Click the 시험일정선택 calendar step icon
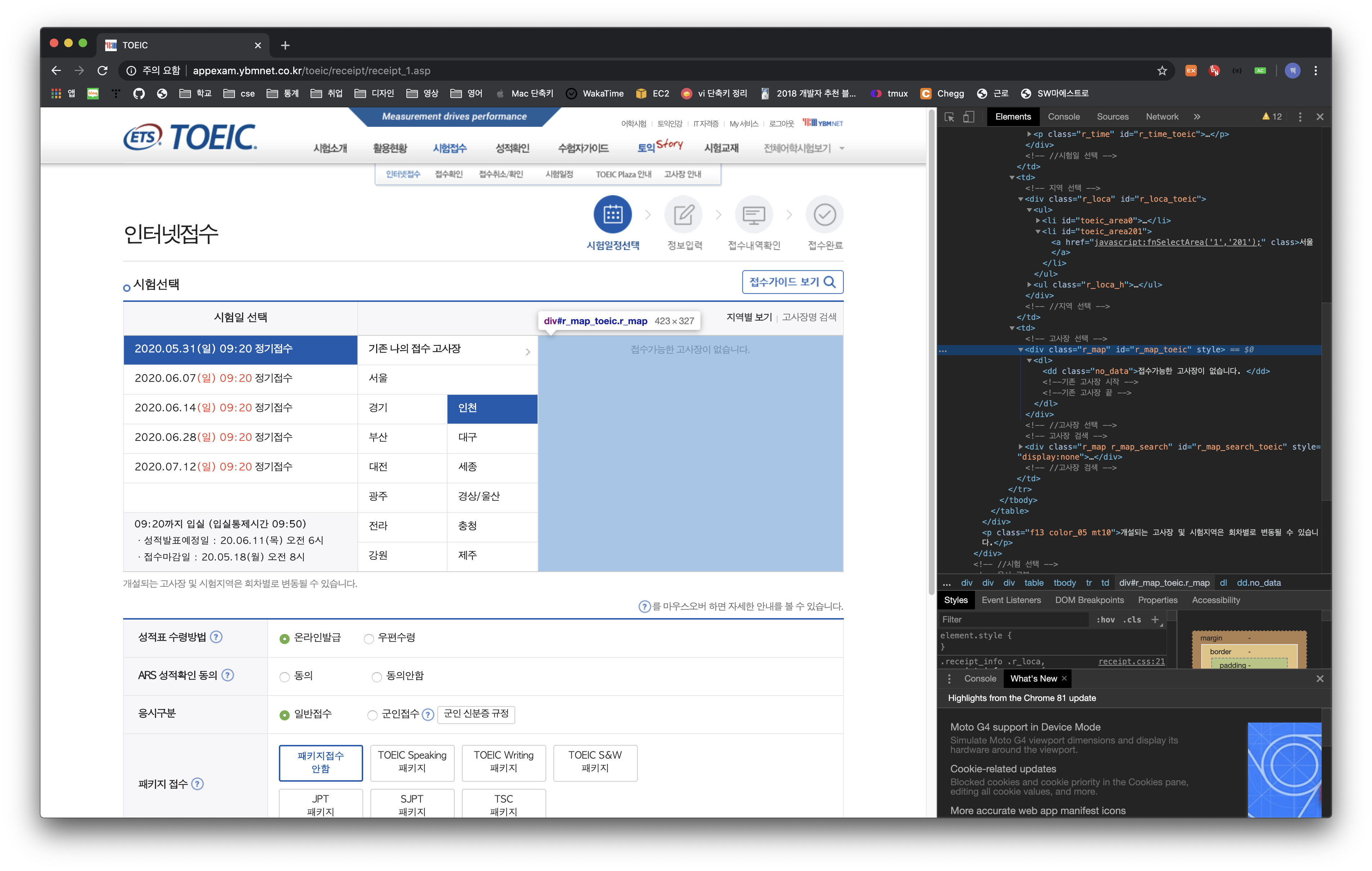The width and height of the screenshot is (1372, 871). tap(612, 215)
